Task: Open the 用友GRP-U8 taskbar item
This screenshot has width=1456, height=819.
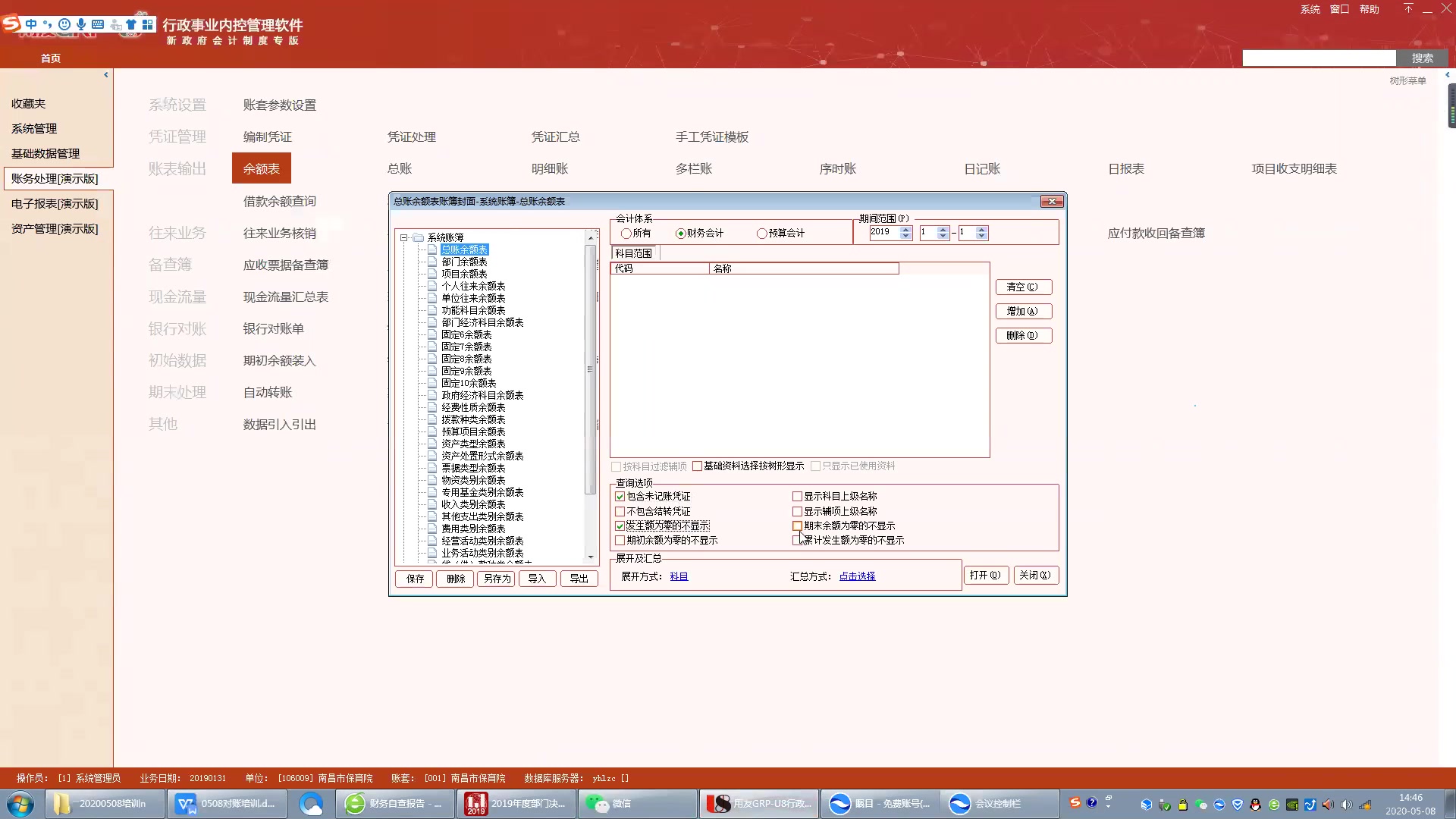Action: point(759,804)
